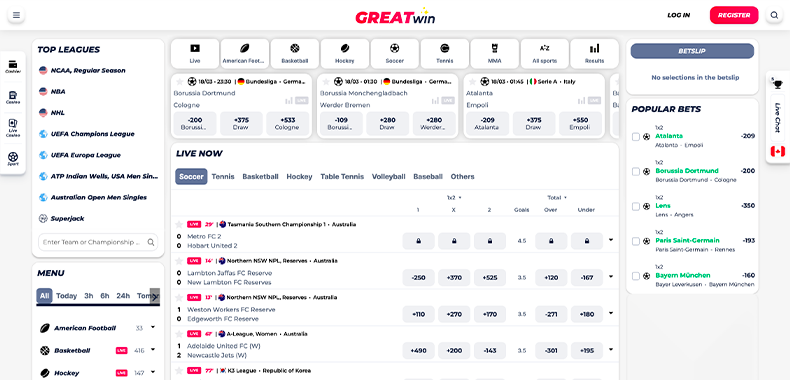
Task: Bet +550 on Empoli
Action: pyautogui.click(x=580, y=123)
